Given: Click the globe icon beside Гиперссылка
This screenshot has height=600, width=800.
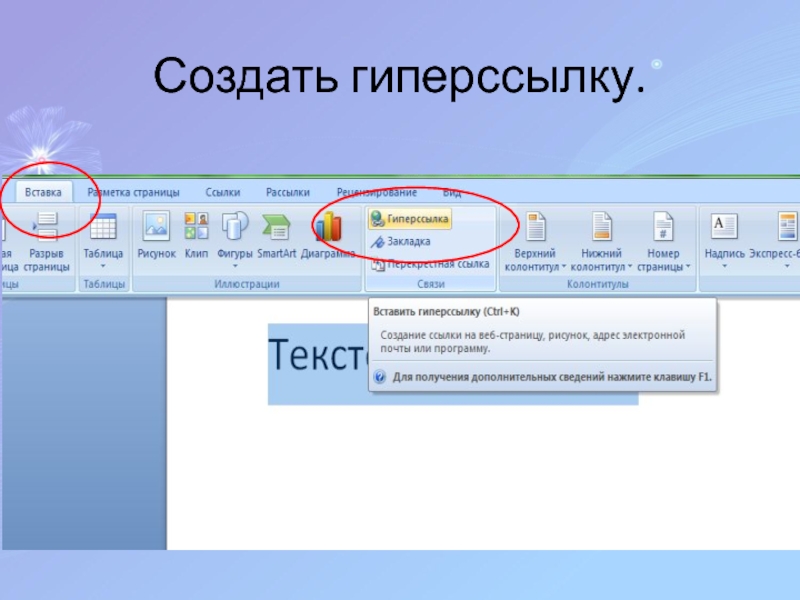Looking at the screenshot, I should click(377, 219).
